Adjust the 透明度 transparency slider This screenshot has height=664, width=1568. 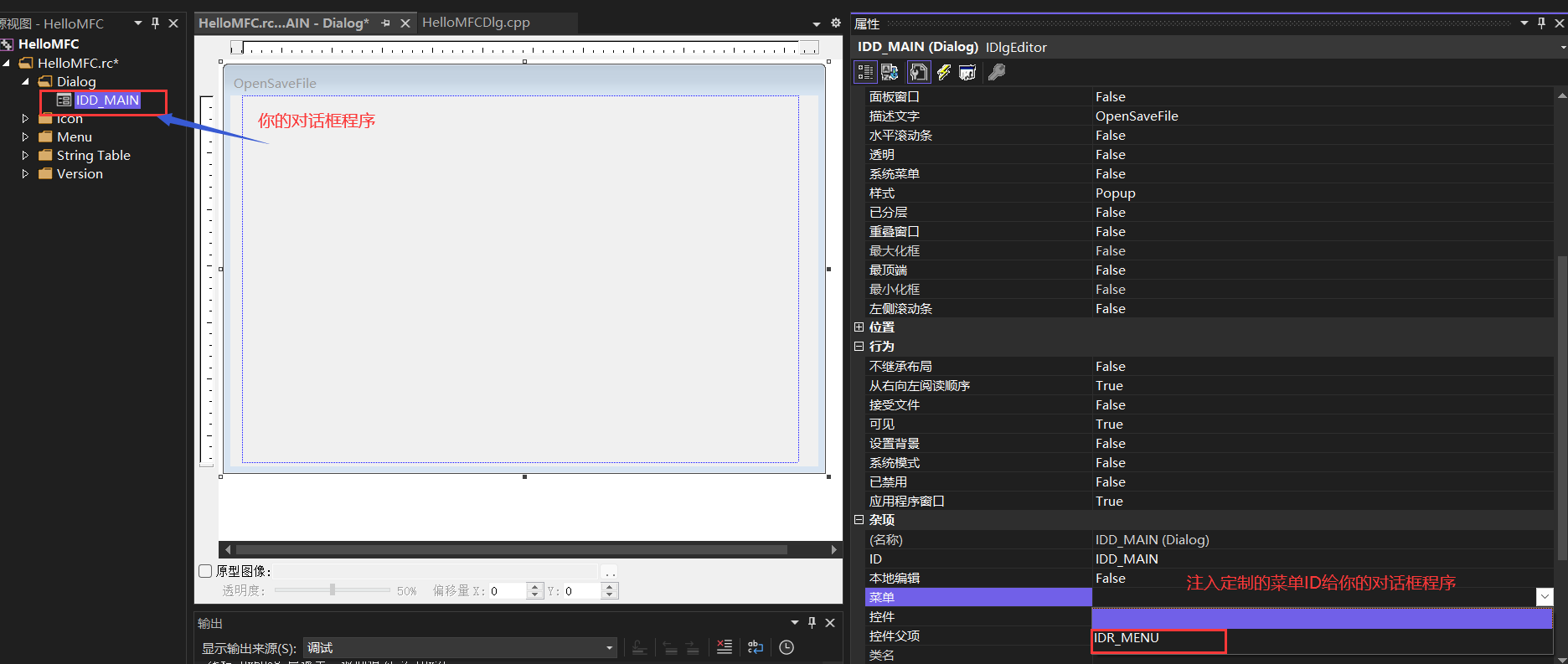coord(333,590)
